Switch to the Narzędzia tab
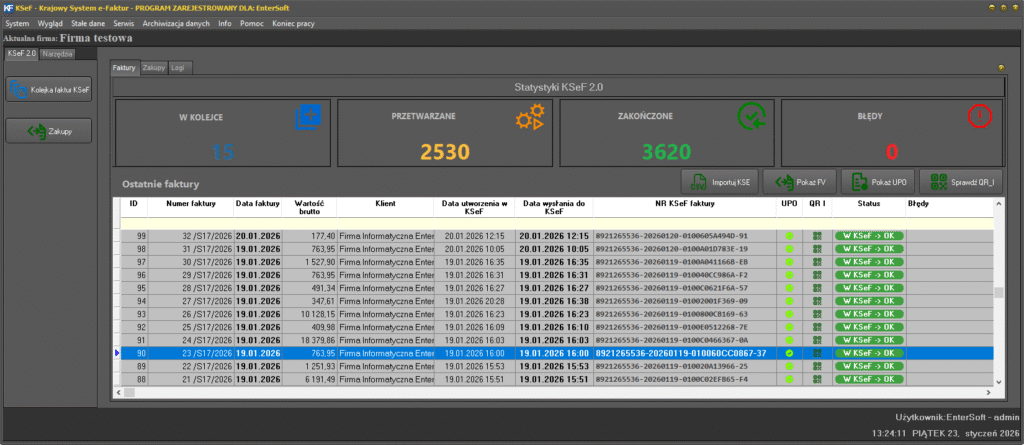 [x=57, y=53]
